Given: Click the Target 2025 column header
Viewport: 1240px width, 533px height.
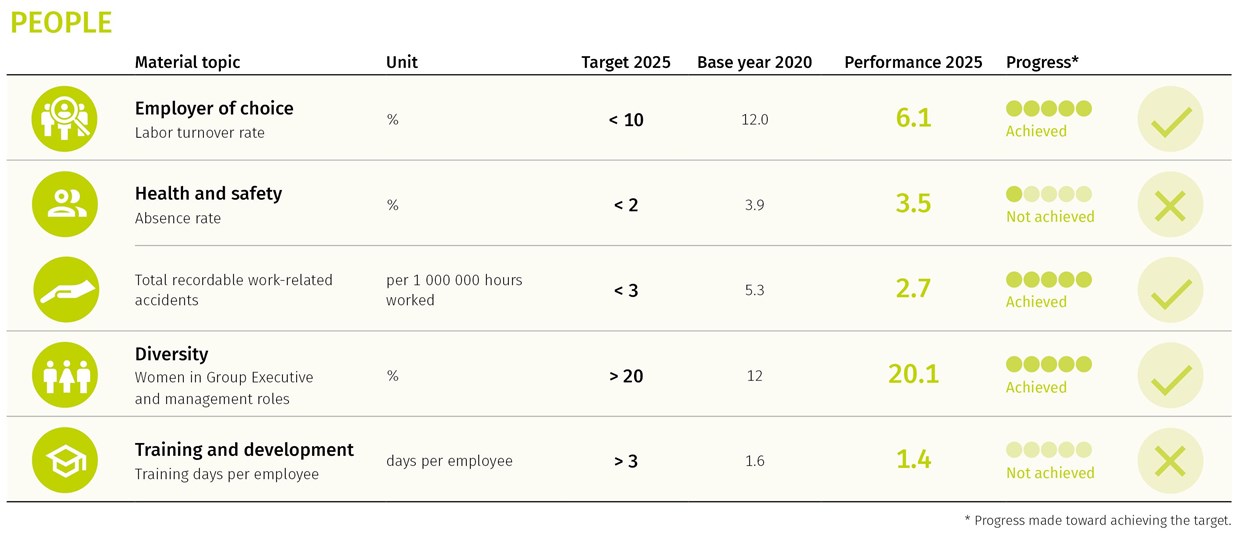Looking at the screenshot, I should (626, 62).
